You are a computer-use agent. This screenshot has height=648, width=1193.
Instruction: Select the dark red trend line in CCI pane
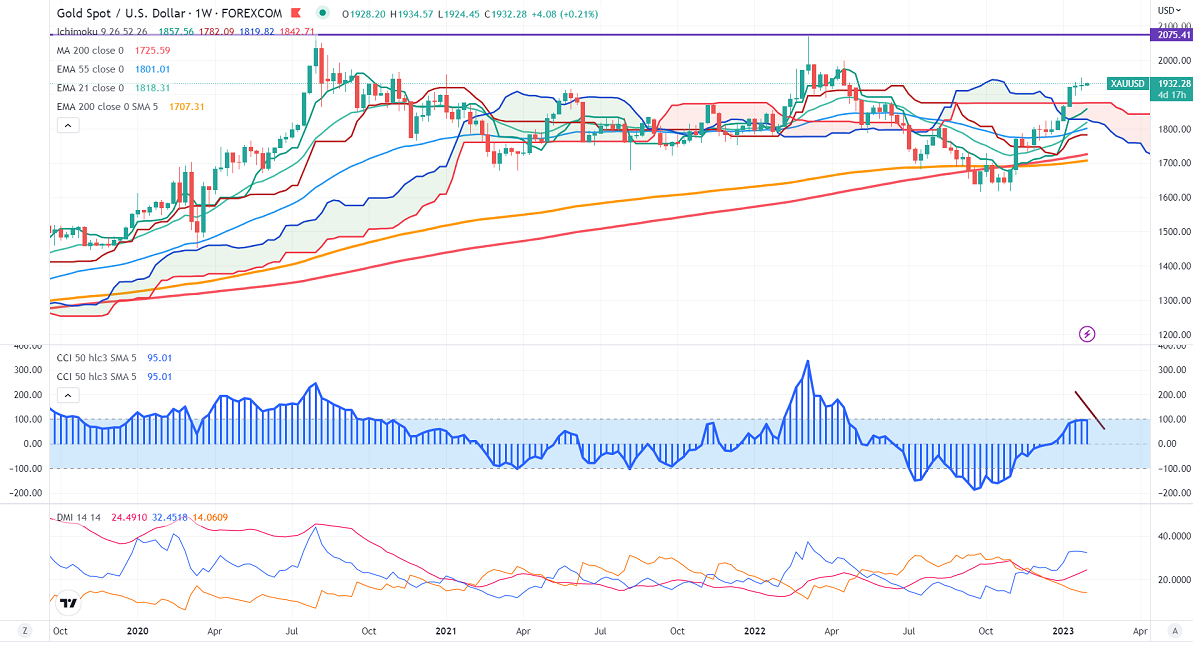(x=1089, y=410)
